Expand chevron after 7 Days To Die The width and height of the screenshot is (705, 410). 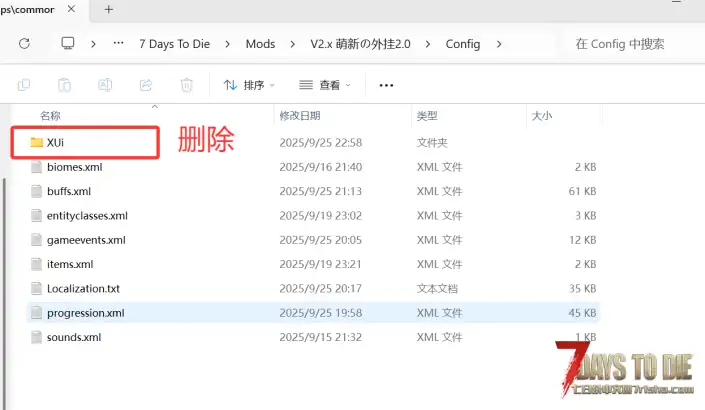click(x=228, y=44)
